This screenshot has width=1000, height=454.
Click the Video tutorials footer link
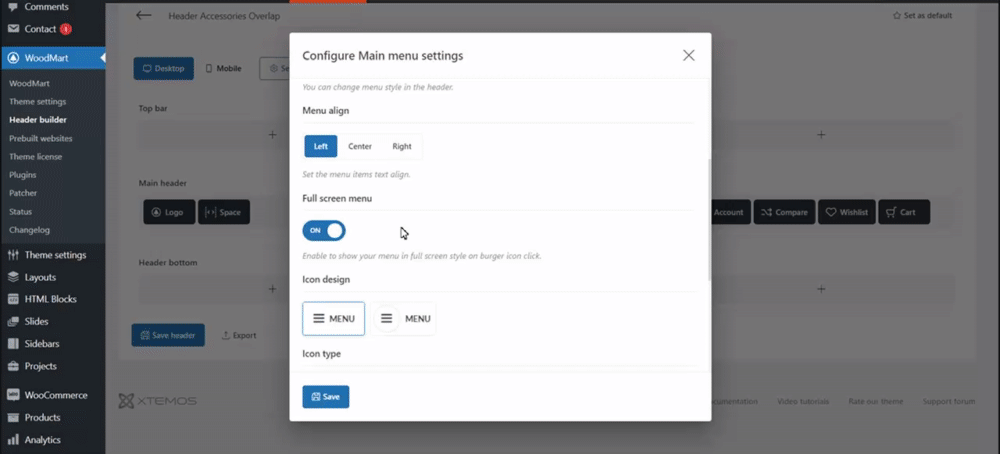[803, 401]
